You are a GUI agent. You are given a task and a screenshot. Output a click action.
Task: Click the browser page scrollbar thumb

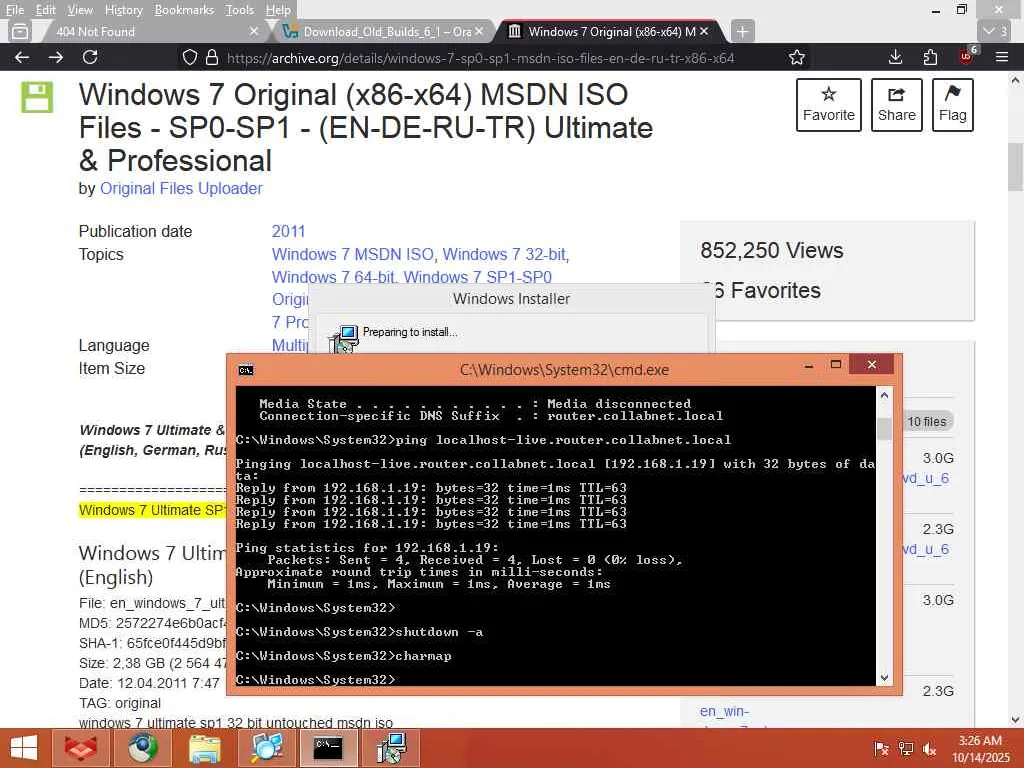(1015, 166)
